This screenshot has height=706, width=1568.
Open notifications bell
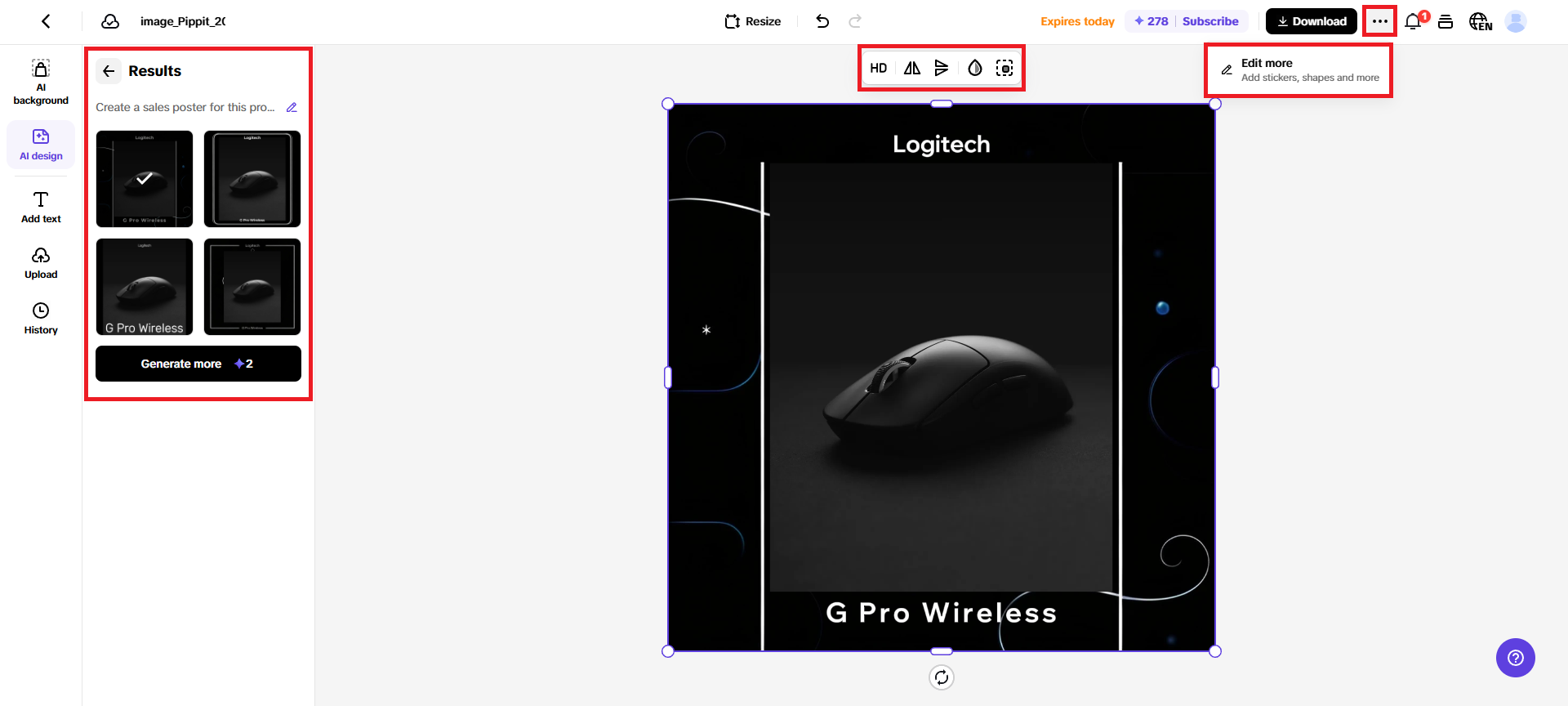pos(1414,21)
